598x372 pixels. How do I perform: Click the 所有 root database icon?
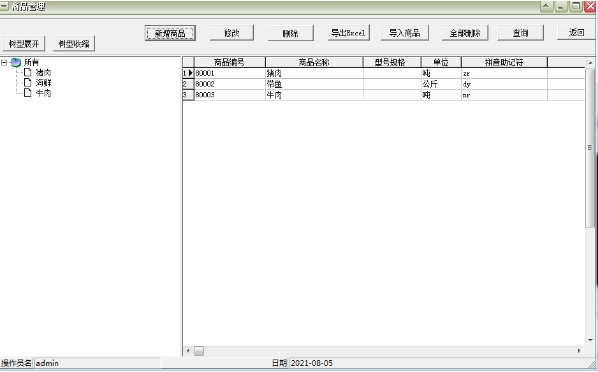[x=16, y=62]
